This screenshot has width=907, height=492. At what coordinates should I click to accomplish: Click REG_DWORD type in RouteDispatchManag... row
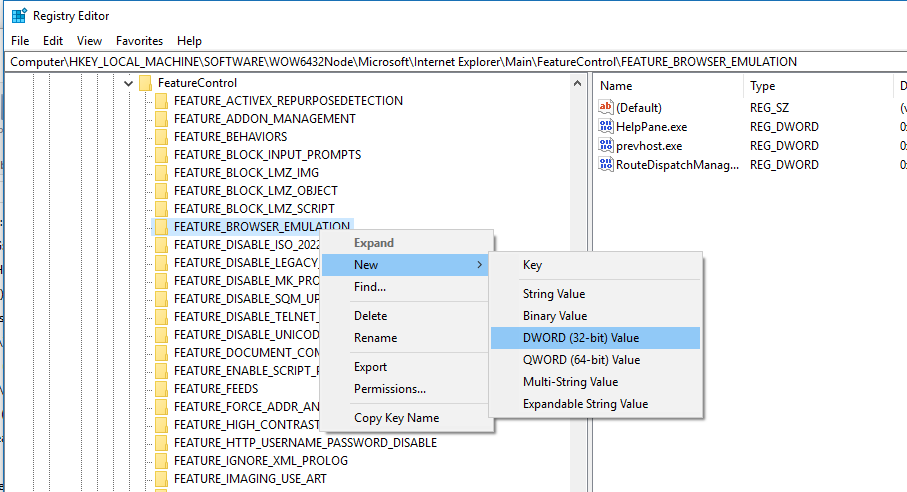coord(784,165)
